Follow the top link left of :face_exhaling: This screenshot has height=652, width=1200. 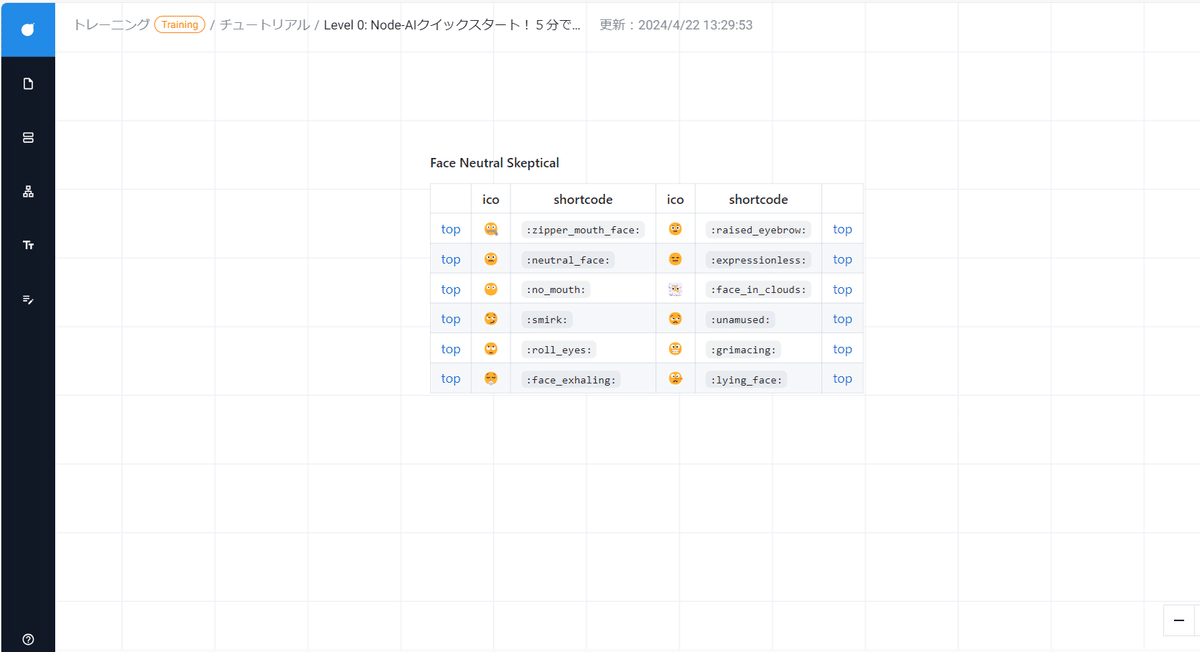[x=451, y=378]
